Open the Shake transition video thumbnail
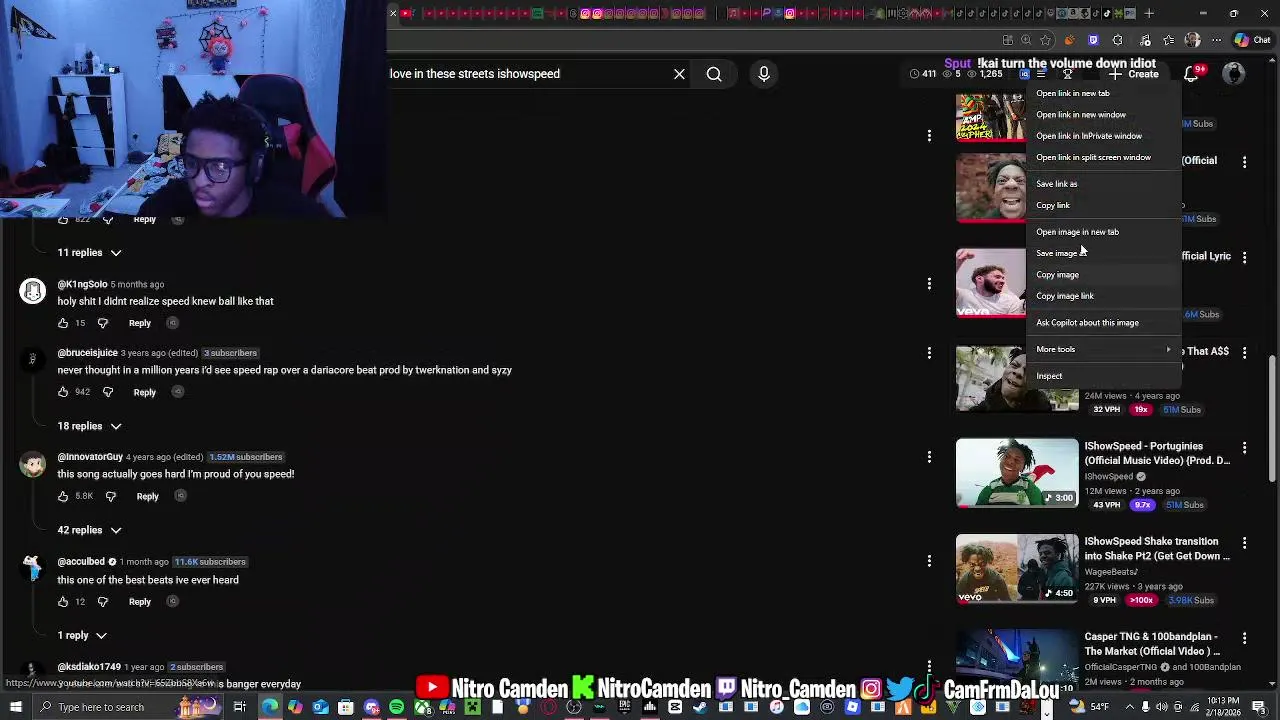The height and width of the screenshot is (720, 1280). 1017,568
